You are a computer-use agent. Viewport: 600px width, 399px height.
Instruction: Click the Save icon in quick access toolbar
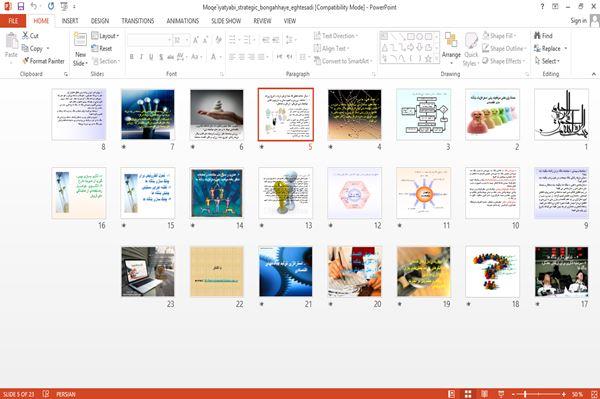(21, 6)
